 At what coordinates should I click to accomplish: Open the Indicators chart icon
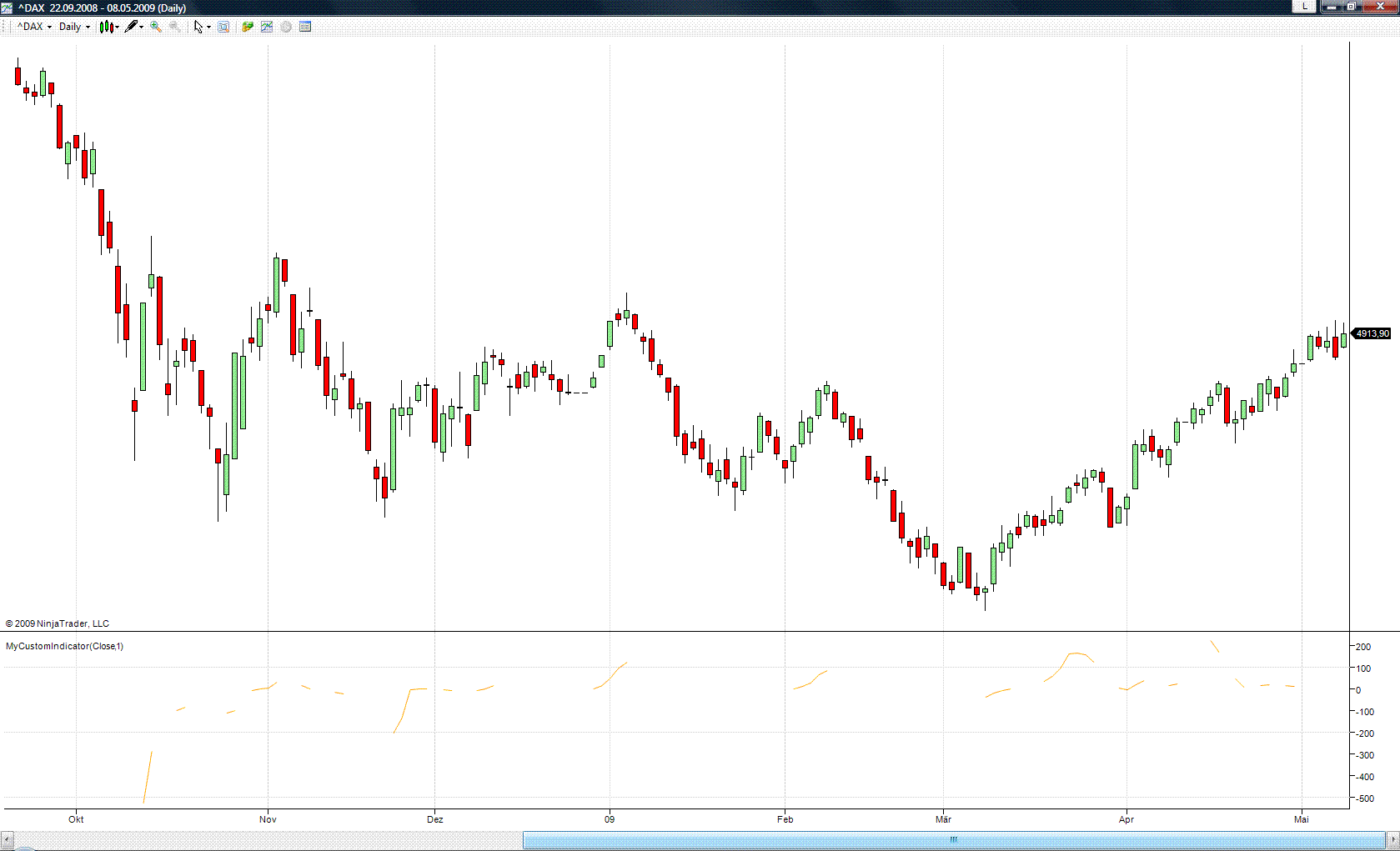pos(267,27)
